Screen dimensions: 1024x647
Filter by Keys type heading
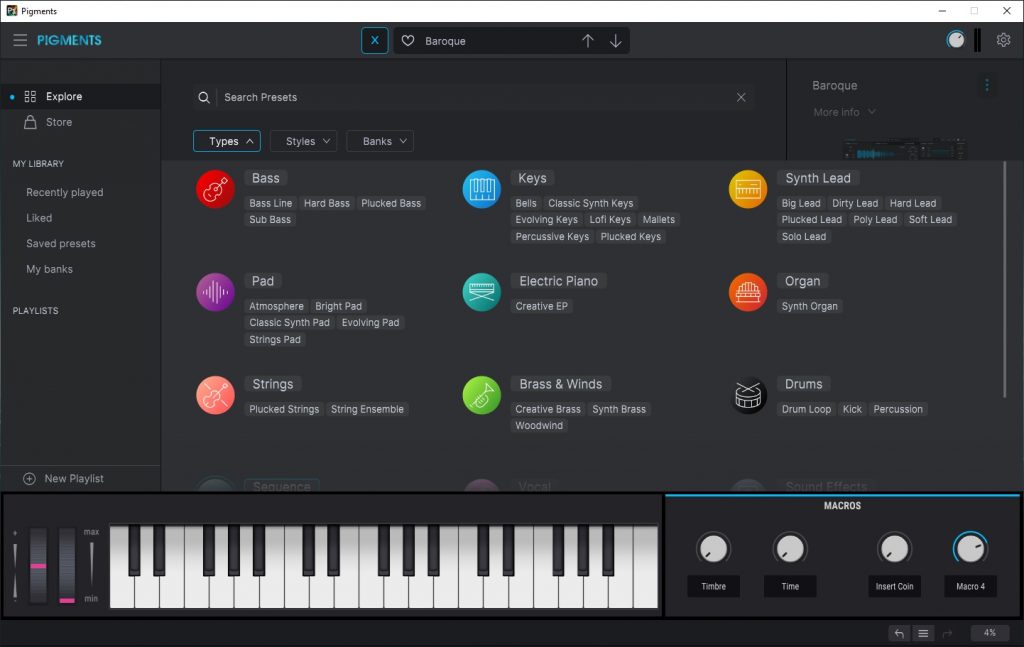click(532, 178)
